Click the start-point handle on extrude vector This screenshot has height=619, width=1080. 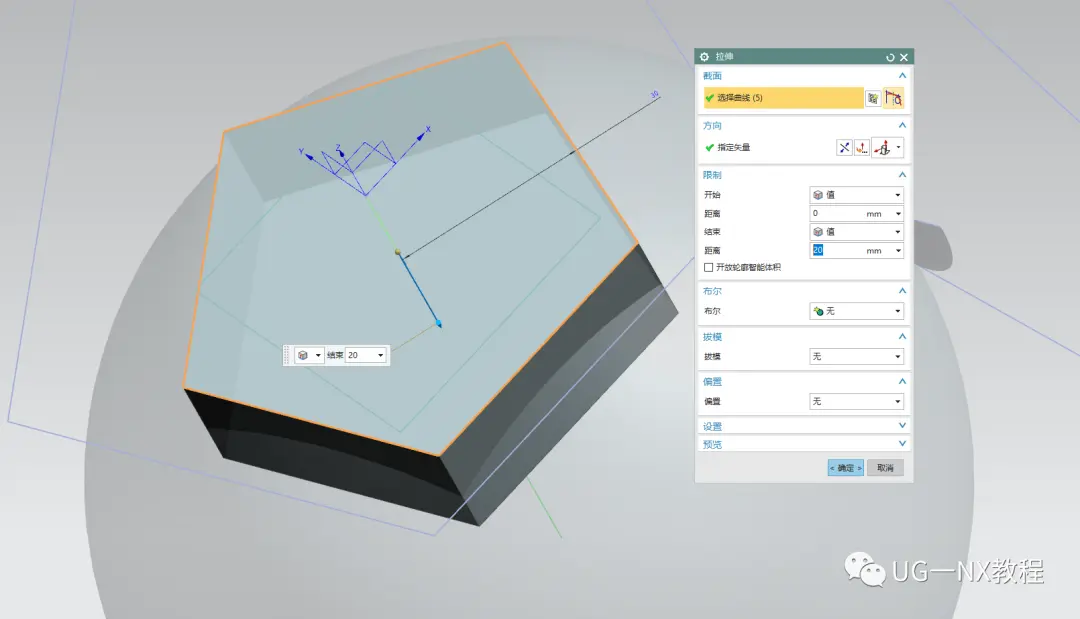pos(397,252)
